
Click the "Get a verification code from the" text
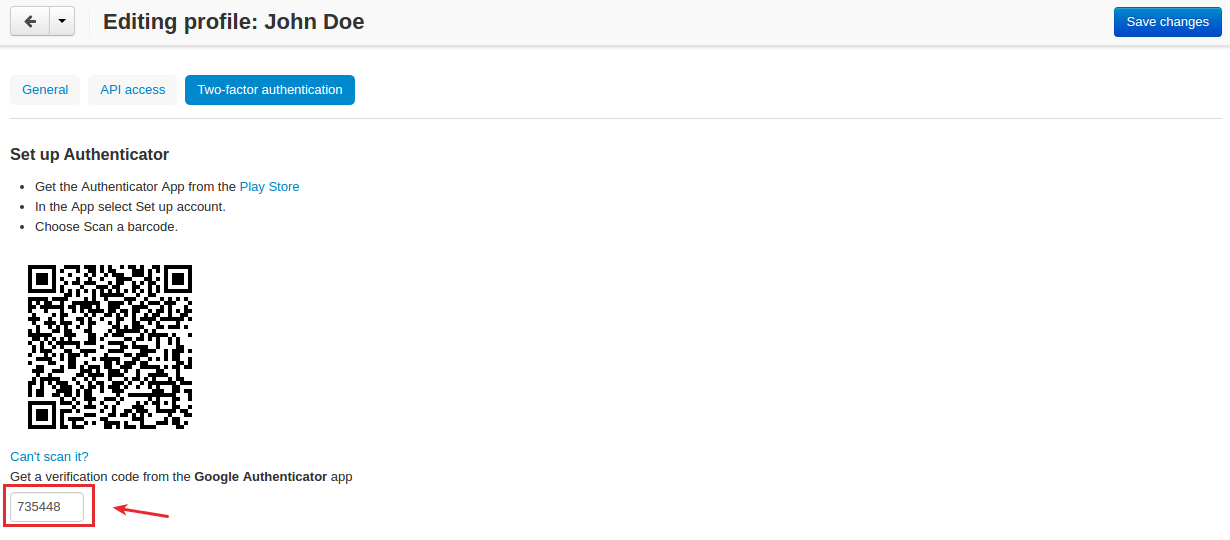tap(100, 477)
